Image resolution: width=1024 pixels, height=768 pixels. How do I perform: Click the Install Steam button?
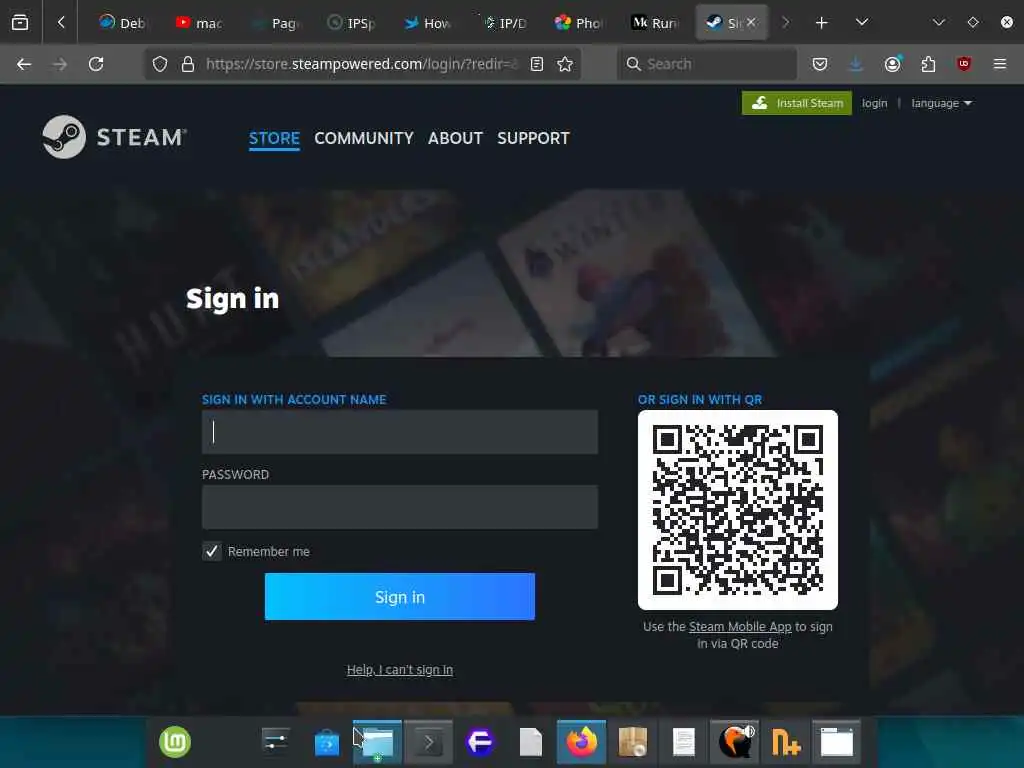click(797, 103)
